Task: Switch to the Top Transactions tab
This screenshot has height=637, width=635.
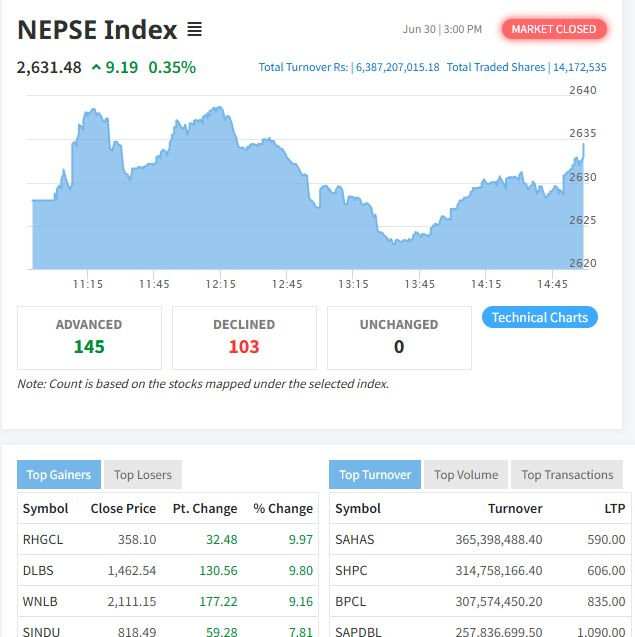Action: [567, 475]
